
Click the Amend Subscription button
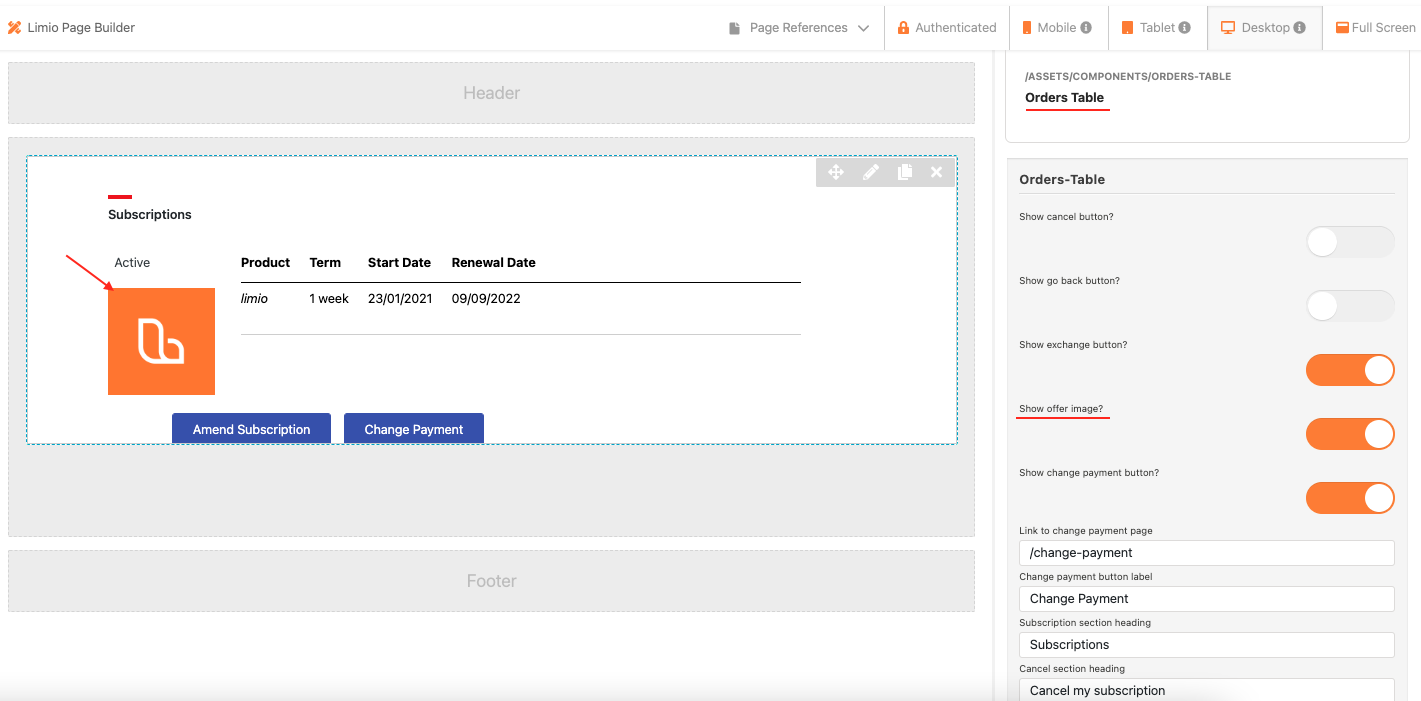(251, 429)
